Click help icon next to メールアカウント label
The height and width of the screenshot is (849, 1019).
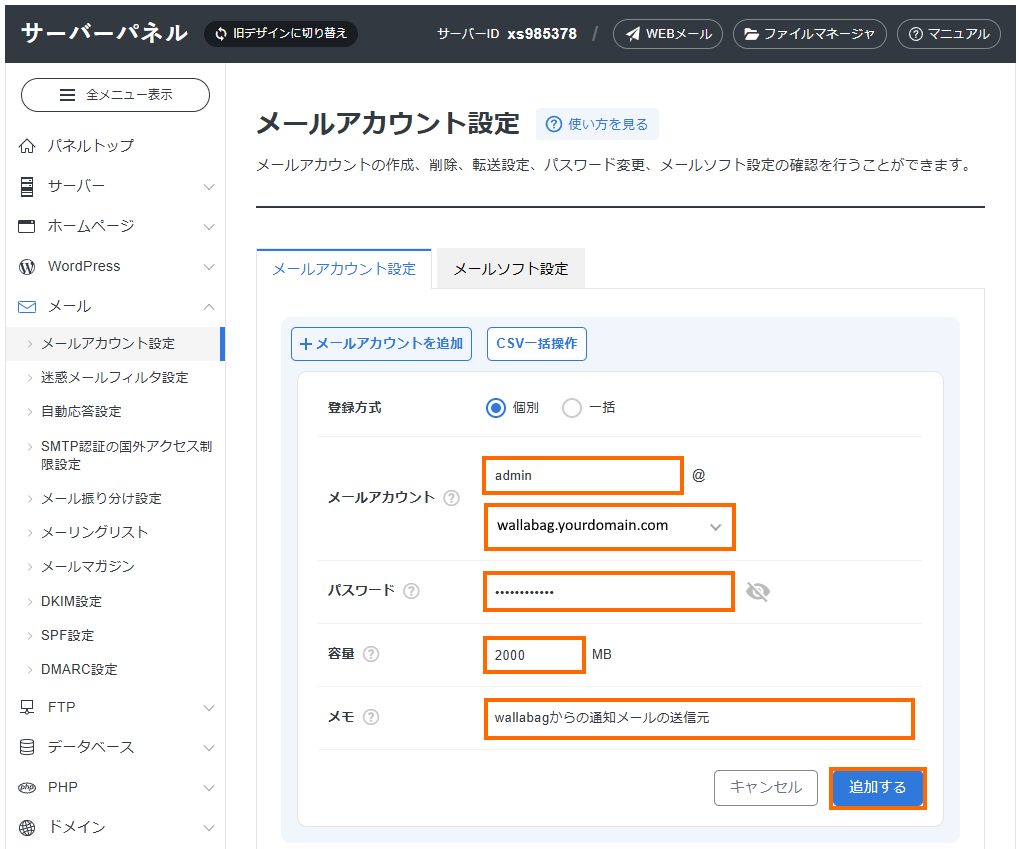451,498
